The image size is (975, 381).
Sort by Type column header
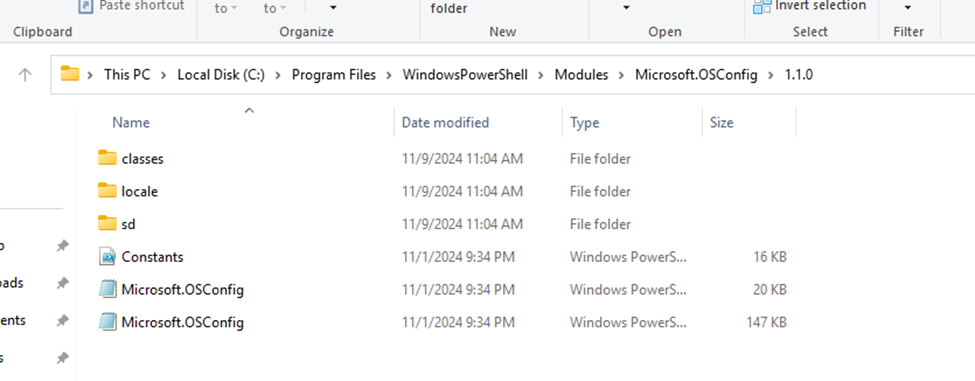(x=585, y=122)
